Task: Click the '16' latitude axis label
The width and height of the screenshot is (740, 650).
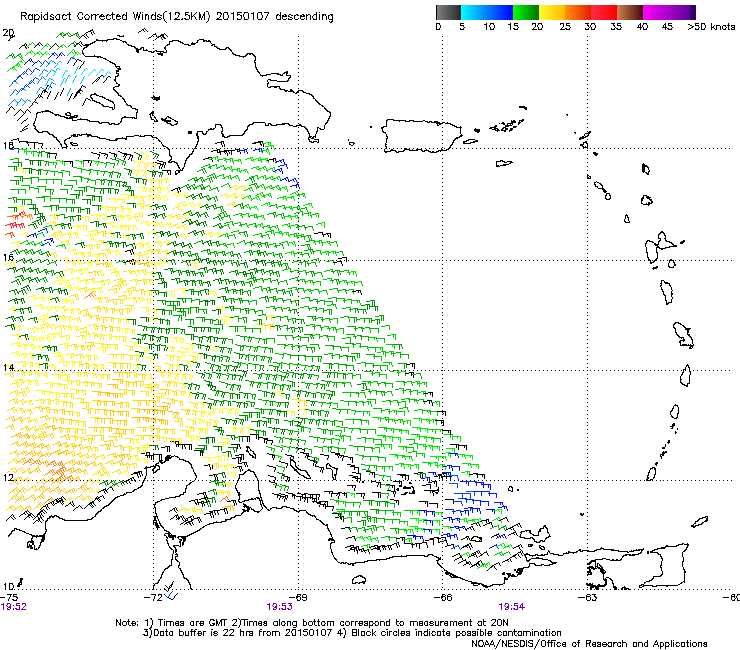Action: (8, 257)
